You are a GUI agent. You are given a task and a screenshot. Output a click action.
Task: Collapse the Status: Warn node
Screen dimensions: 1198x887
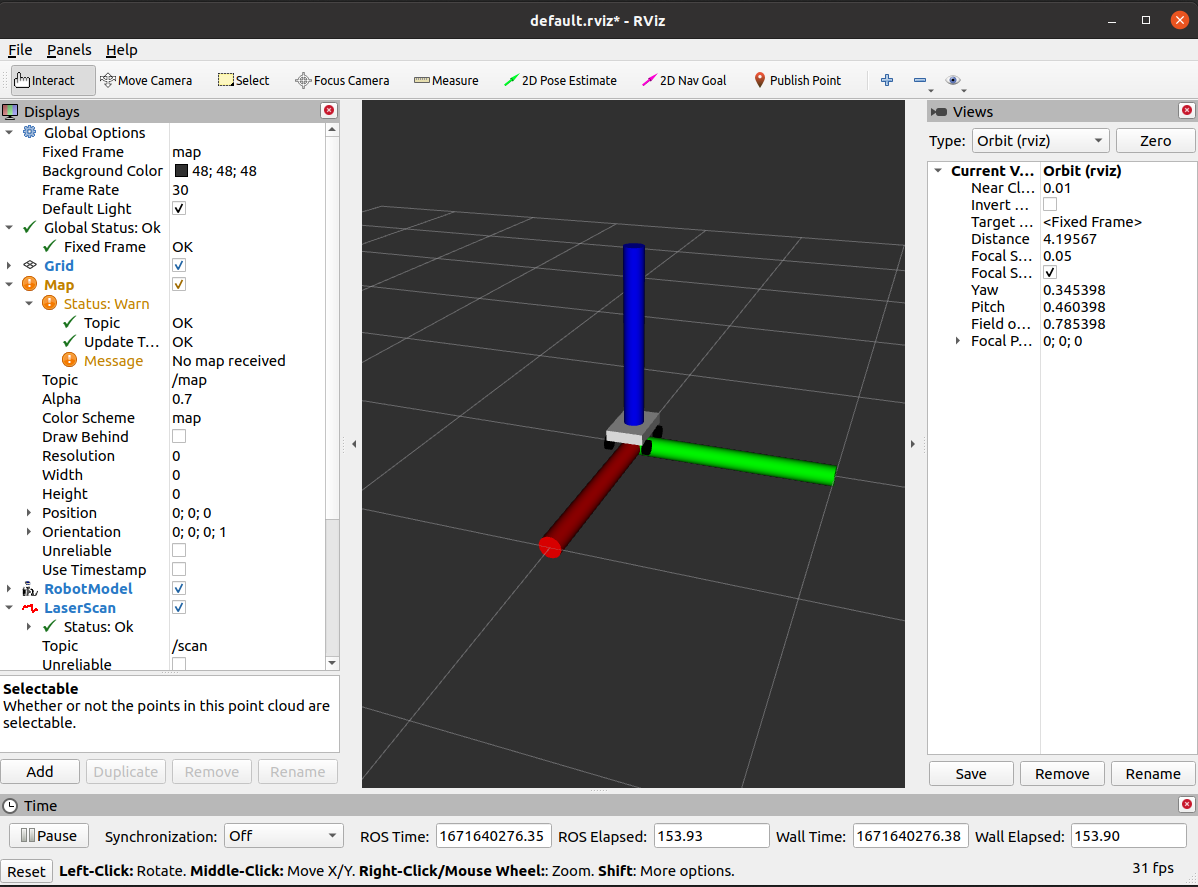tap(29, 303)
